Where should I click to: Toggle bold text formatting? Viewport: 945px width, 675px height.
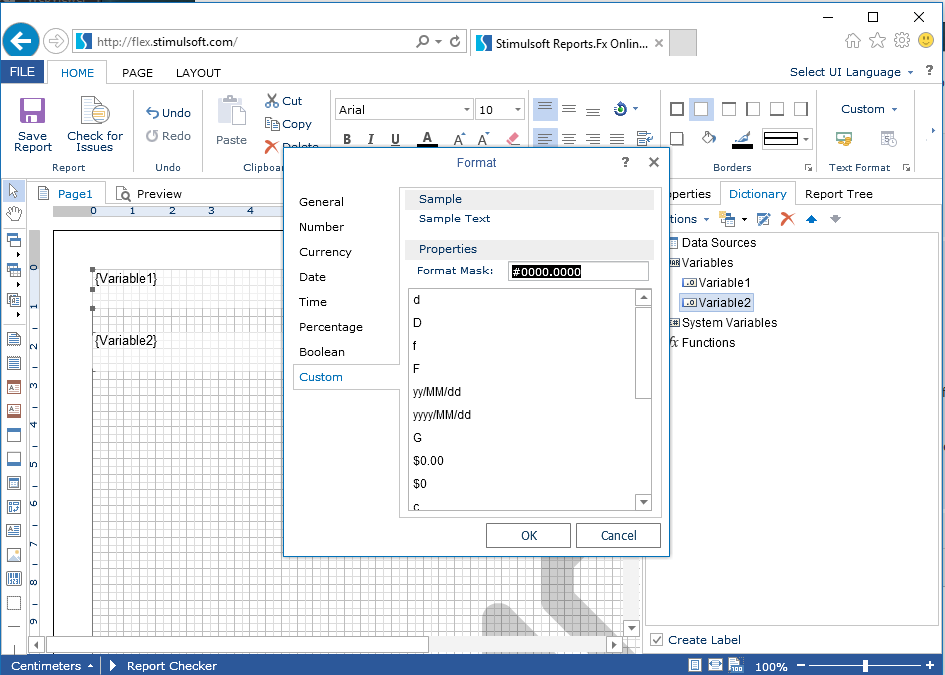[347, 140]
